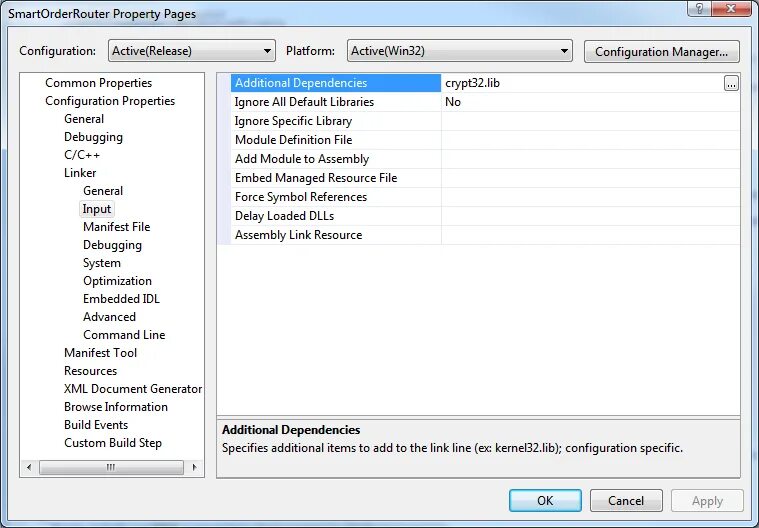Open the help question mark in the title bar
This screenshot has height=528, width=759.
pyautogui.click(x=699, y=8)
